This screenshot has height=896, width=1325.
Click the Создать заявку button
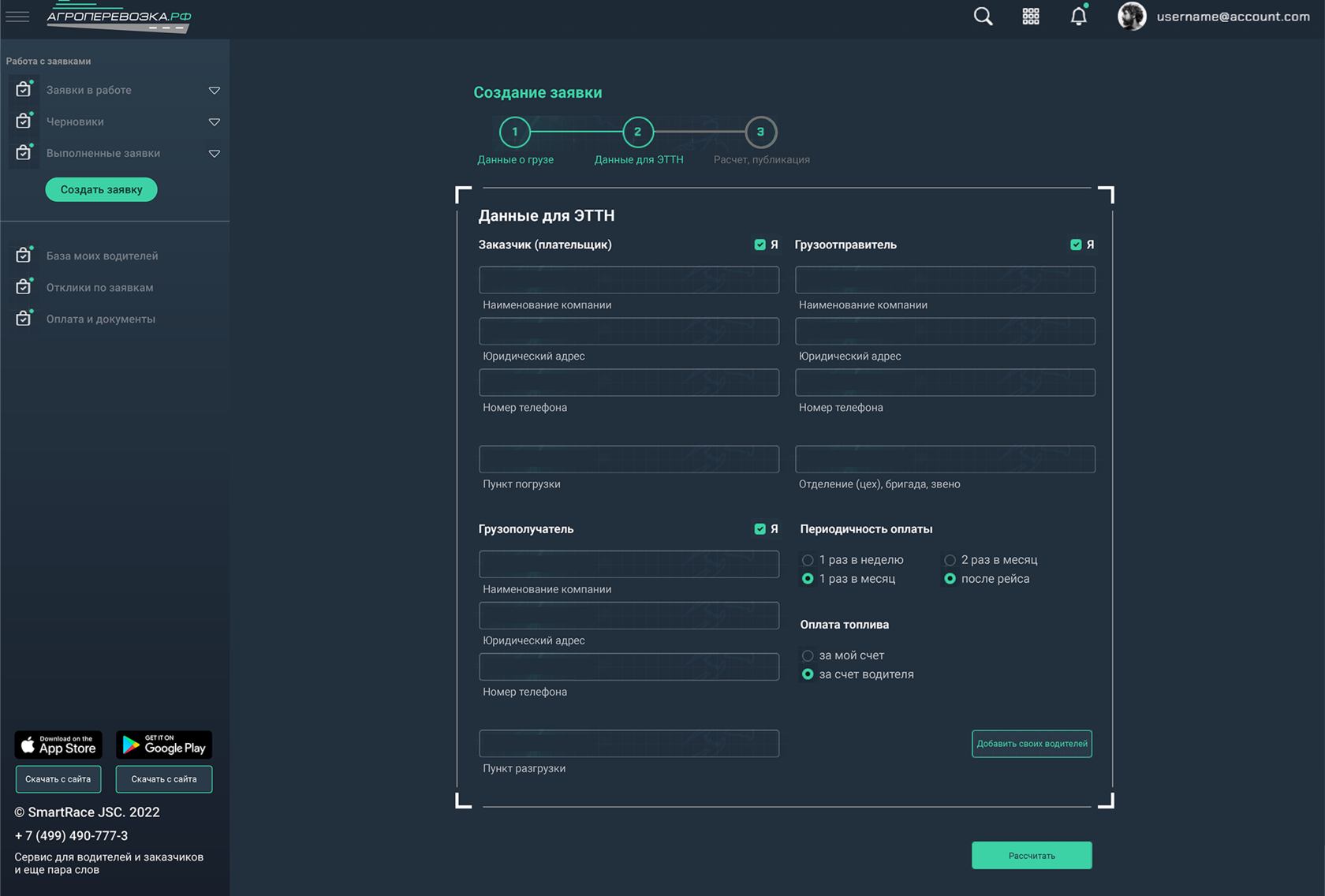click(x=101, y=189)
